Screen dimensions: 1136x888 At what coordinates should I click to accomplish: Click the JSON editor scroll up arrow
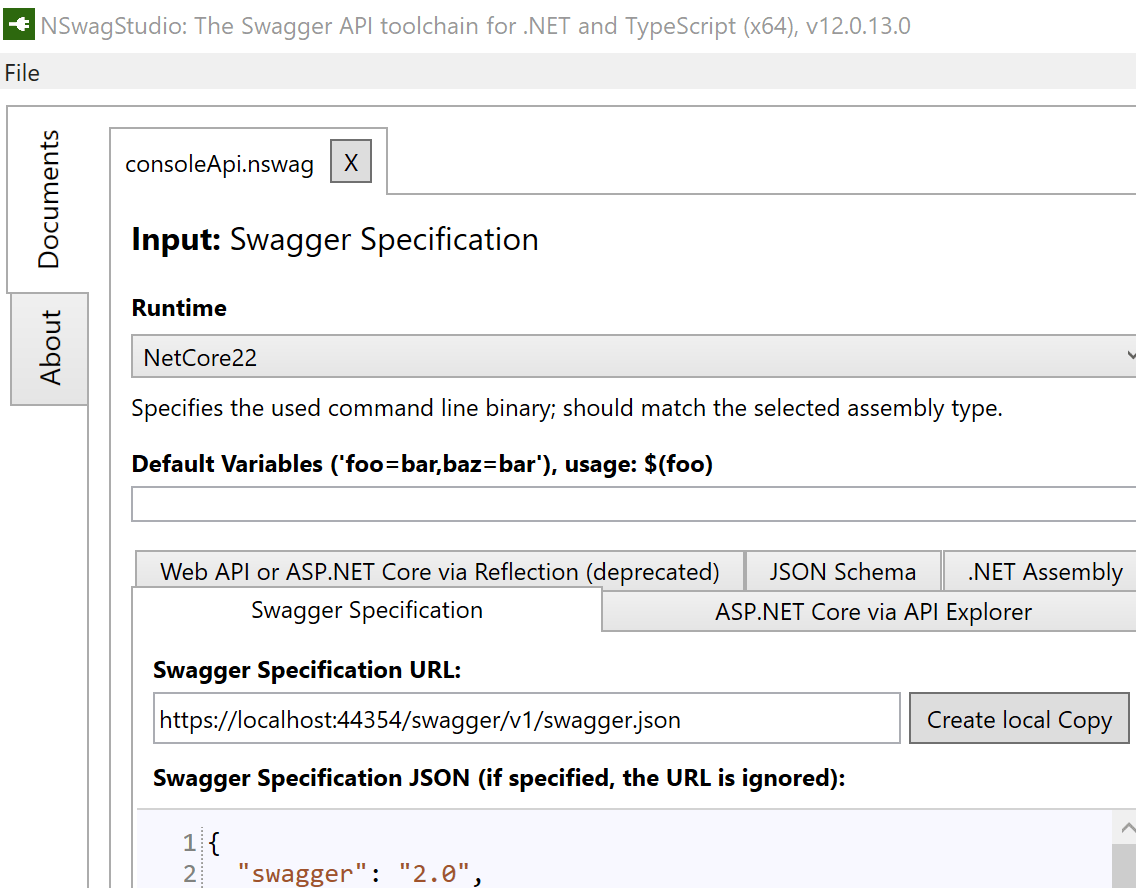pyautogui.click(x=1126, y=827)
